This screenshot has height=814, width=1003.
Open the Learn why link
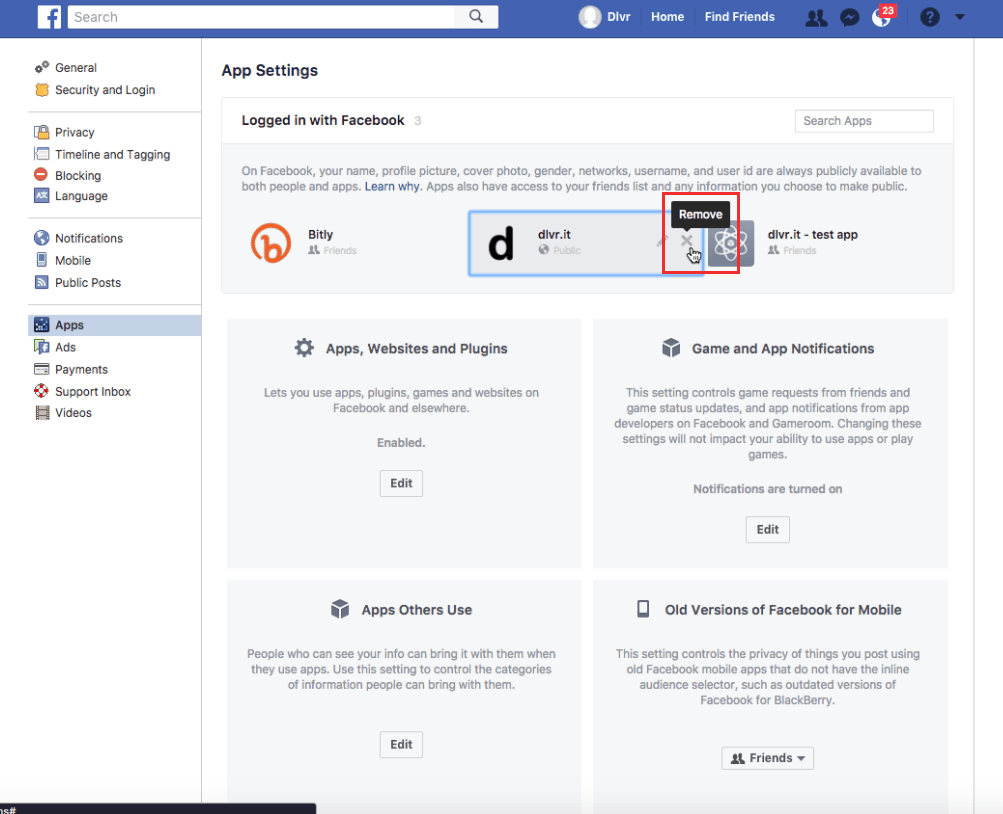[392, 187]
